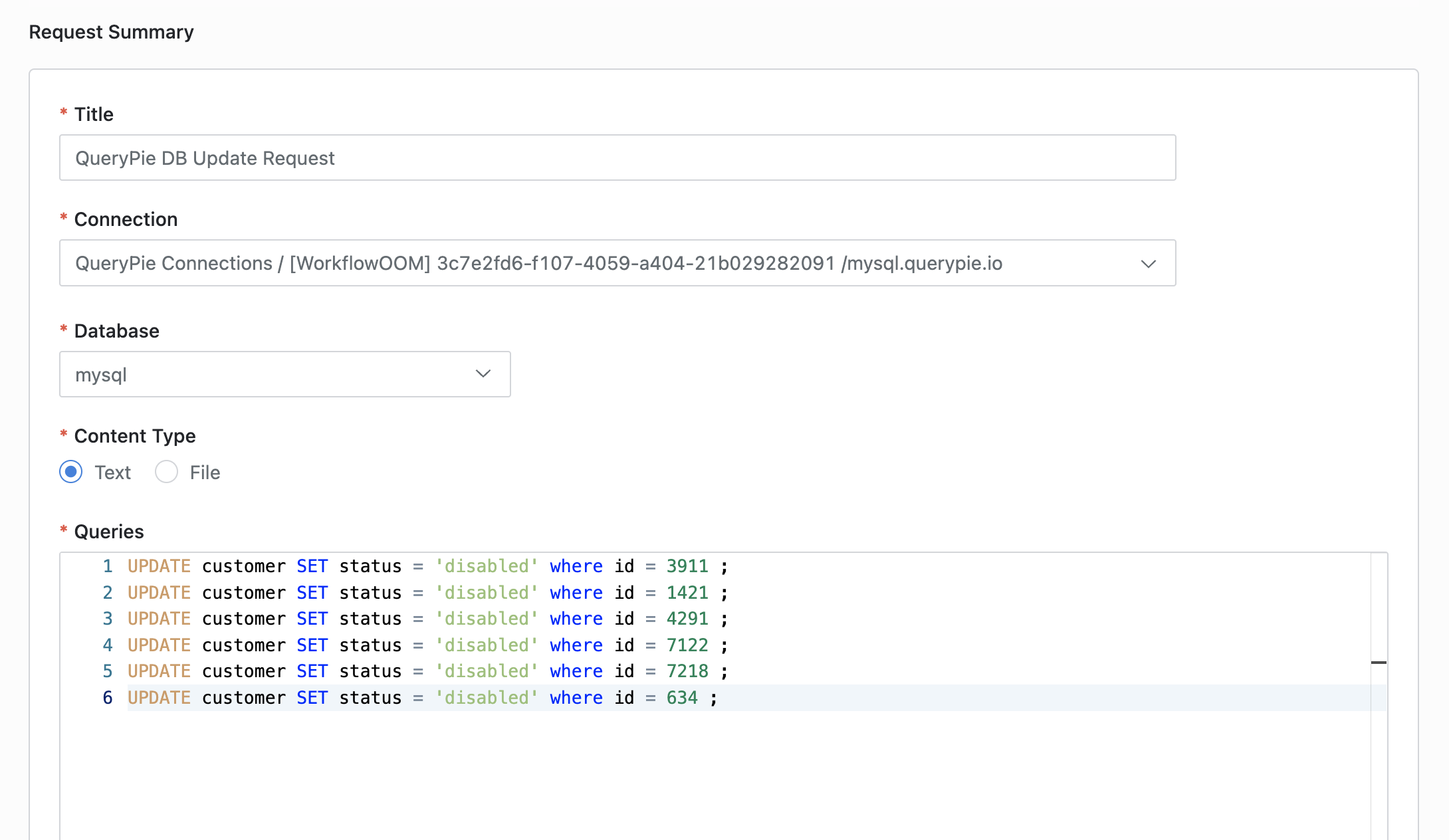Click the Content Type label
The width and height of the screenshot is (1449, 840).
coord(135,436)
